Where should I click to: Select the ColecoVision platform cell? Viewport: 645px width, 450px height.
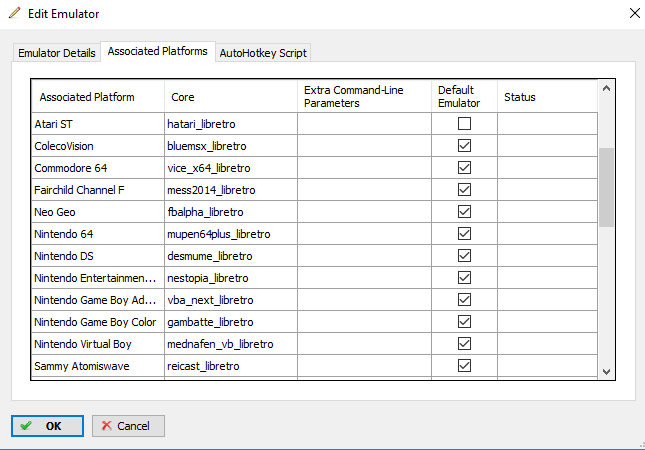(x=98, y=146)
